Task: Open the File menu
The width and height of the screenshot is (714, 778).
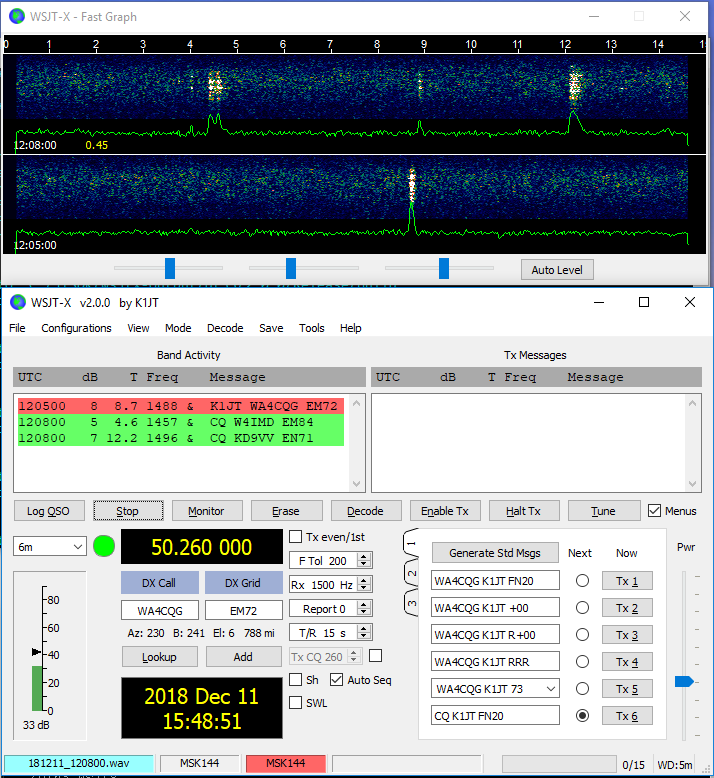Action: (x=17, y=328)
